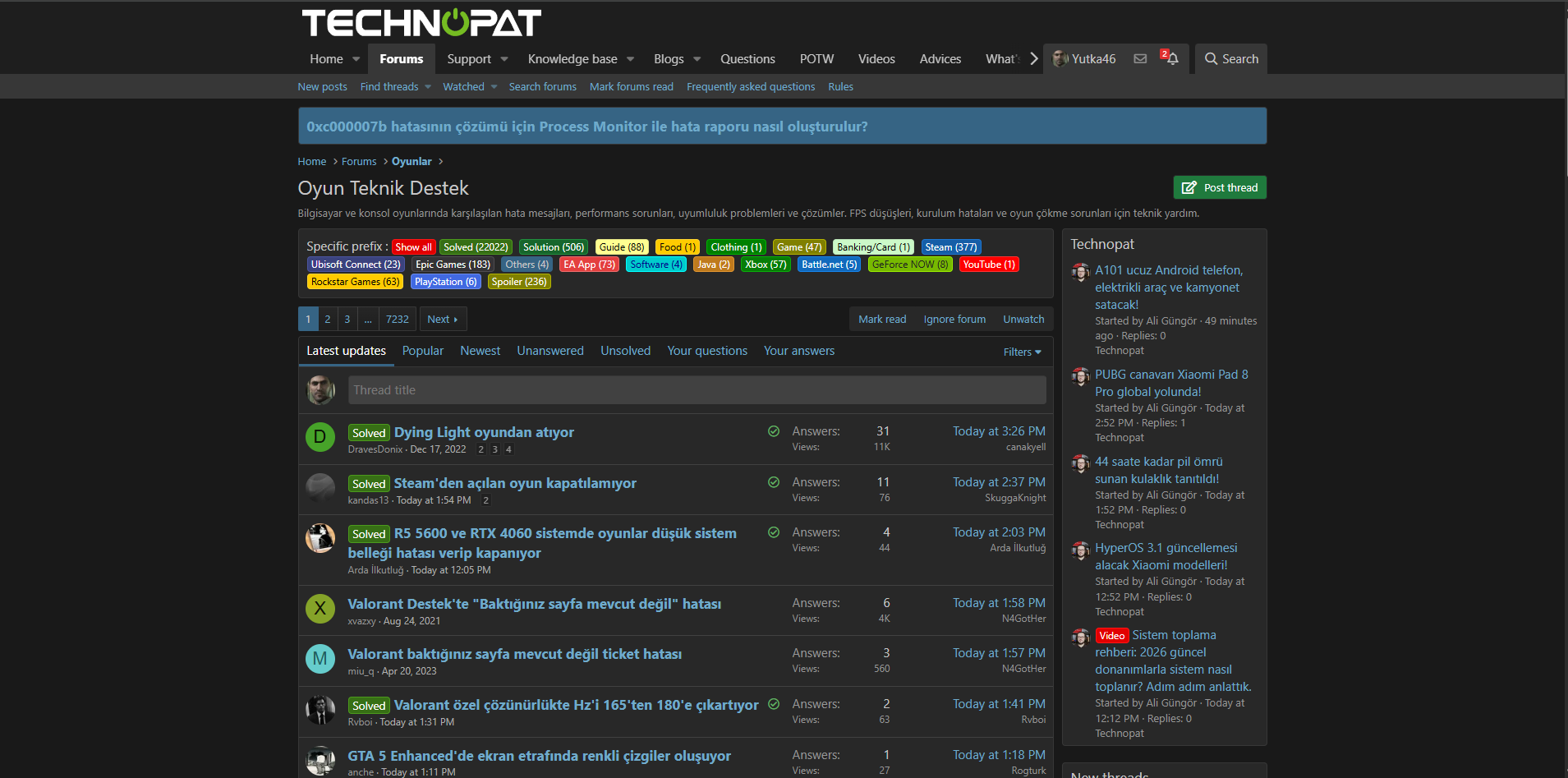Open the Find threads dropdown arrow

click(x=428, y=87)
